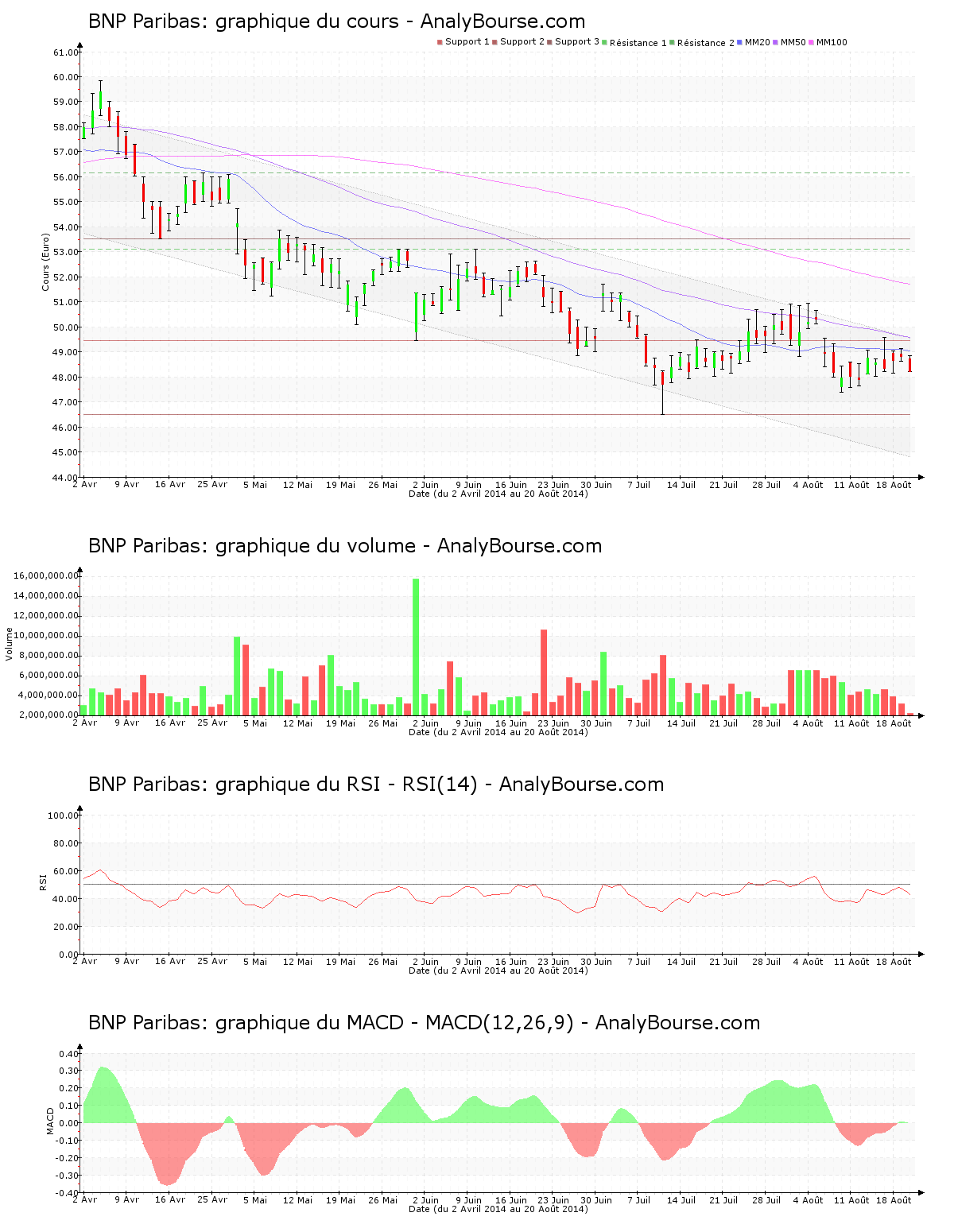Click '2 Juin' under the price chart
This screenshot has width=954, height=1232.
click(425, 485)
